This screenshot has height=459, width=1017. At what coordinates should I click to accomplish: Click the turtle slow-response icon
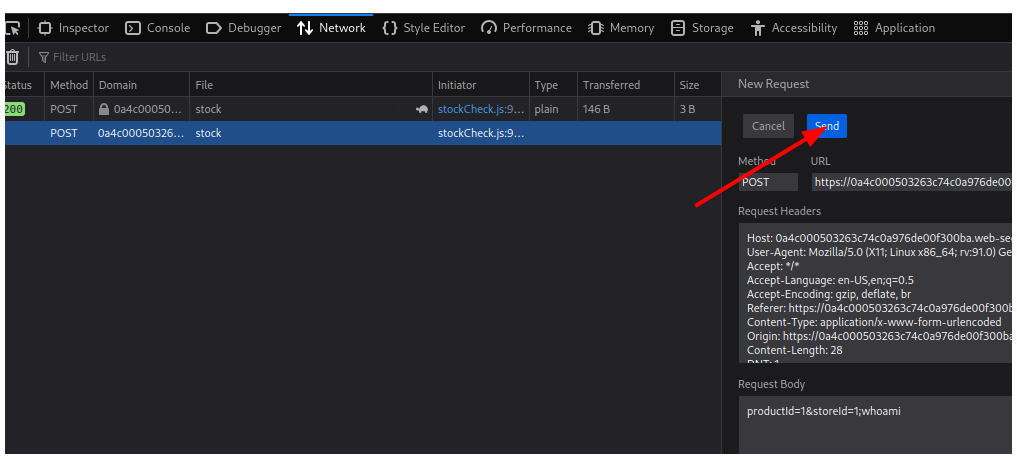pyautogui.click(x=422, y=109)
